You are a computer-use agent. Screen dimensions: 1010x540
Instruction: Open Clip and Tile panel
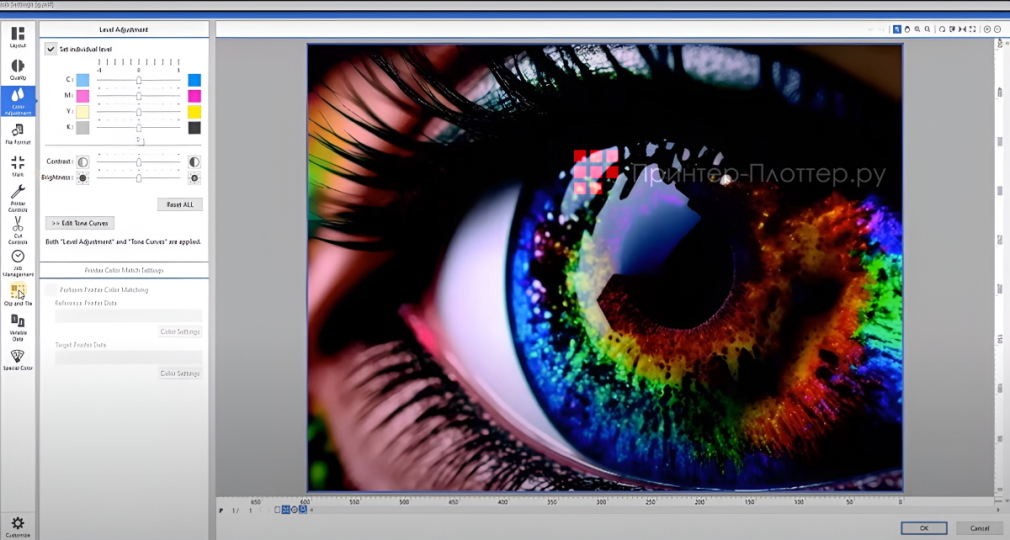(18, 293)
